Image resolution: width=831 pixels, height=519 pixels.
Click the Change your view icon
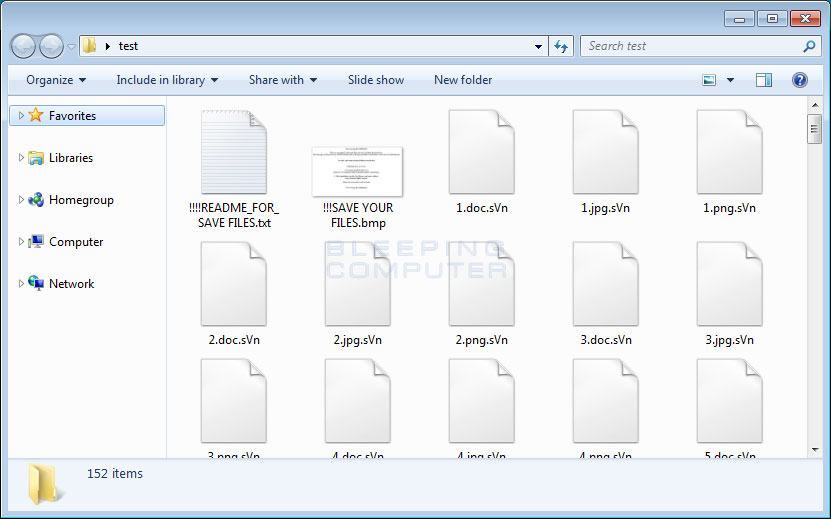tap(709, 80)
